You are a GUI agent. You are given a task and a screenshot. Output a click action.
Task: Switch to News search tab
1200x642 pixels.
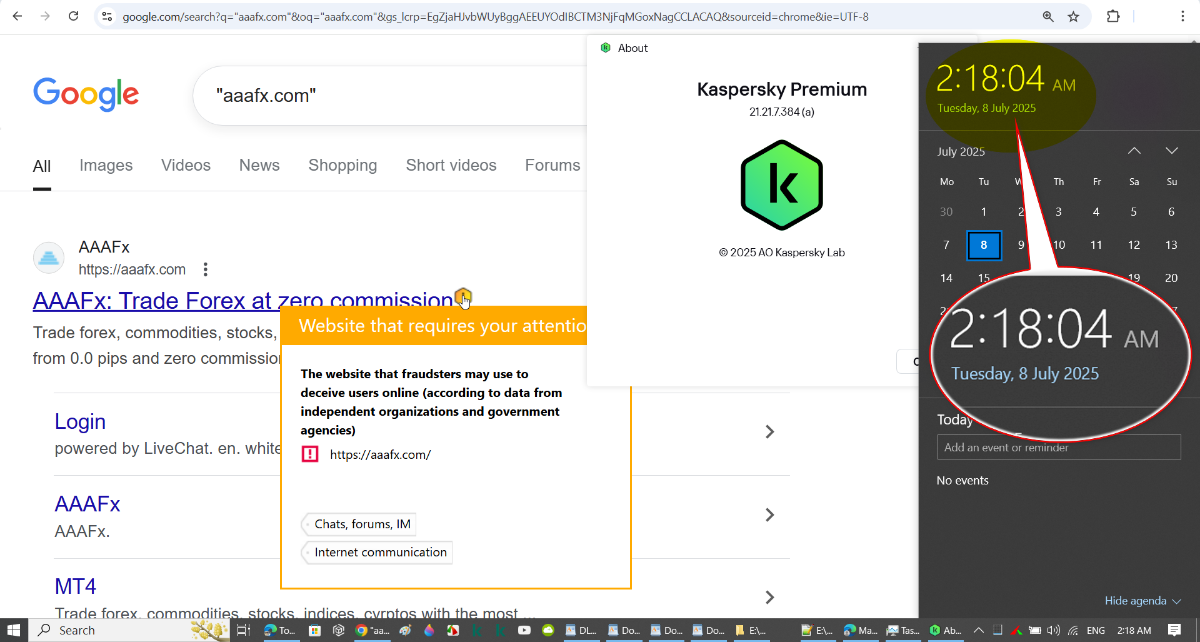[259, 166]
